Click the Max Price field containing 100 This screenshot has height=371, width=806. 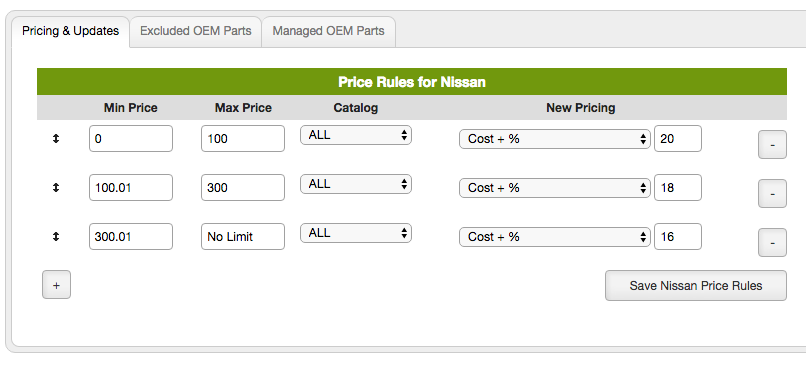[243, 139]
